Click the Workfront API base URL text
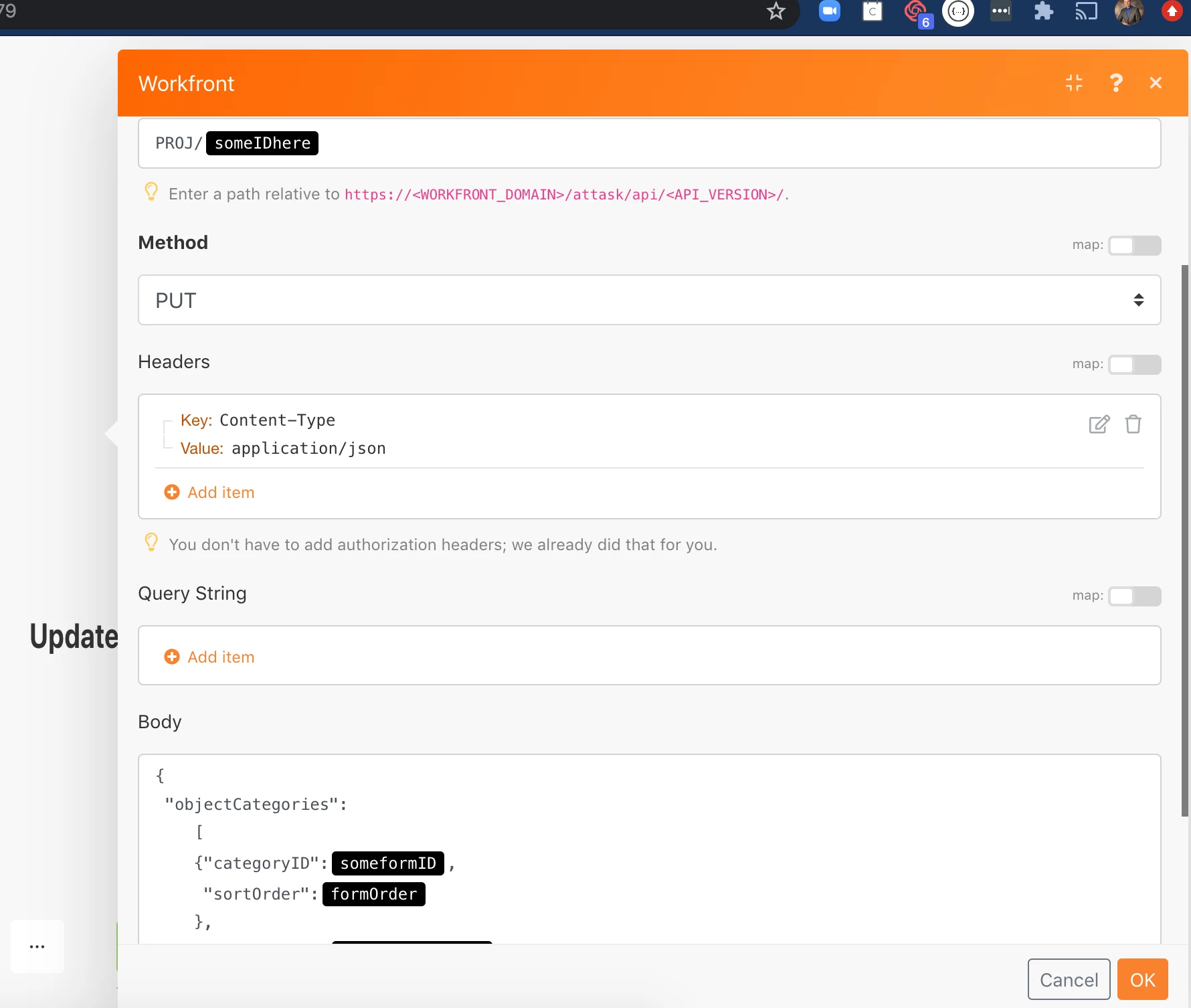The image size is (1191, 1008). [564, 195]
